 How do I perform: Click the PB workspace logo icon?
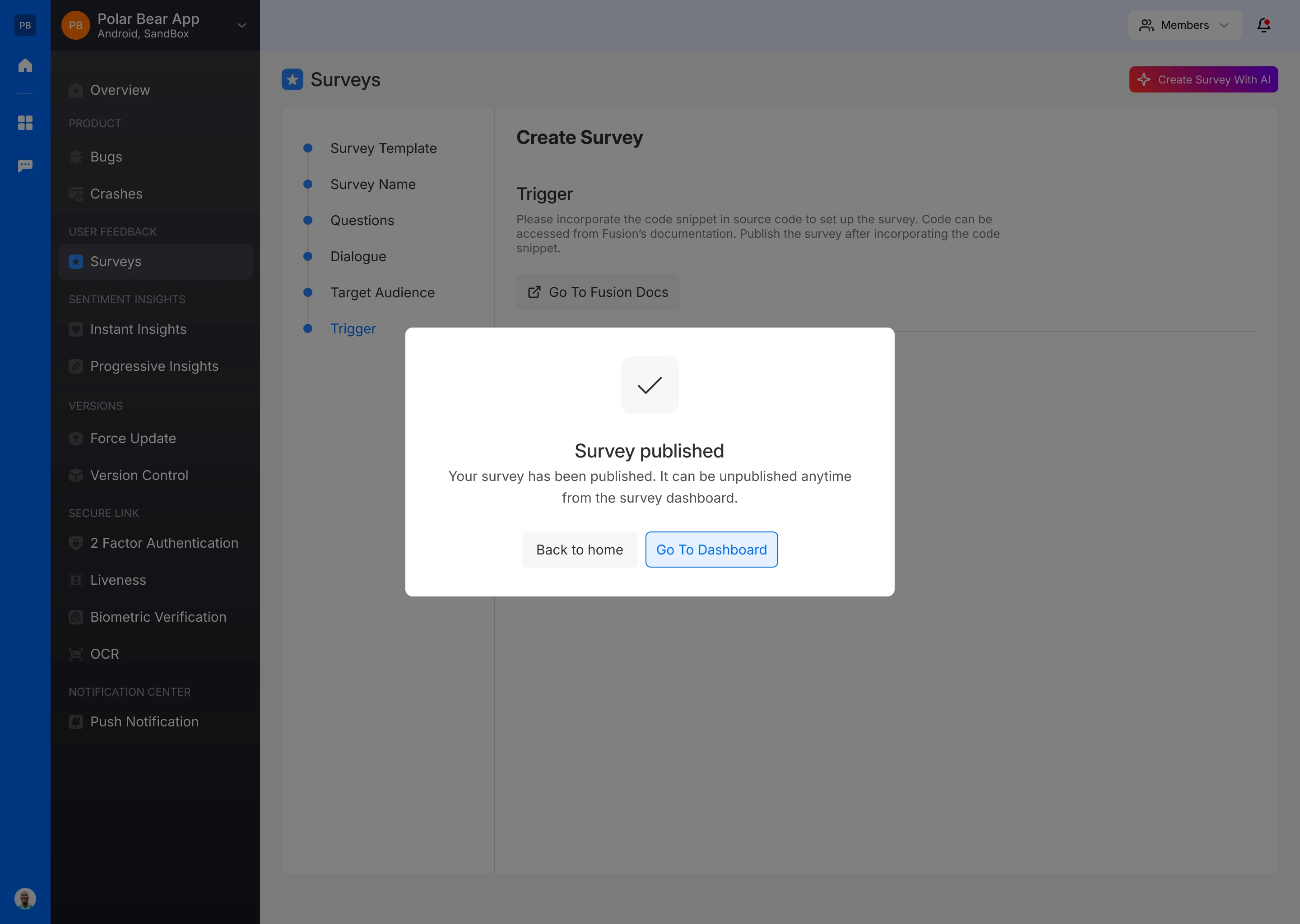coord(25,25)
